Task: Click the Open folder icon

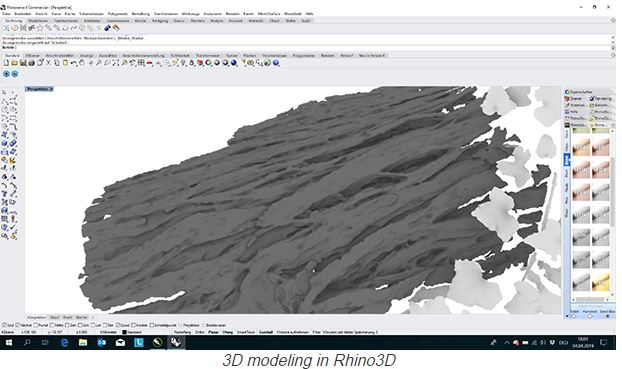Action: (x=14, y=63)
